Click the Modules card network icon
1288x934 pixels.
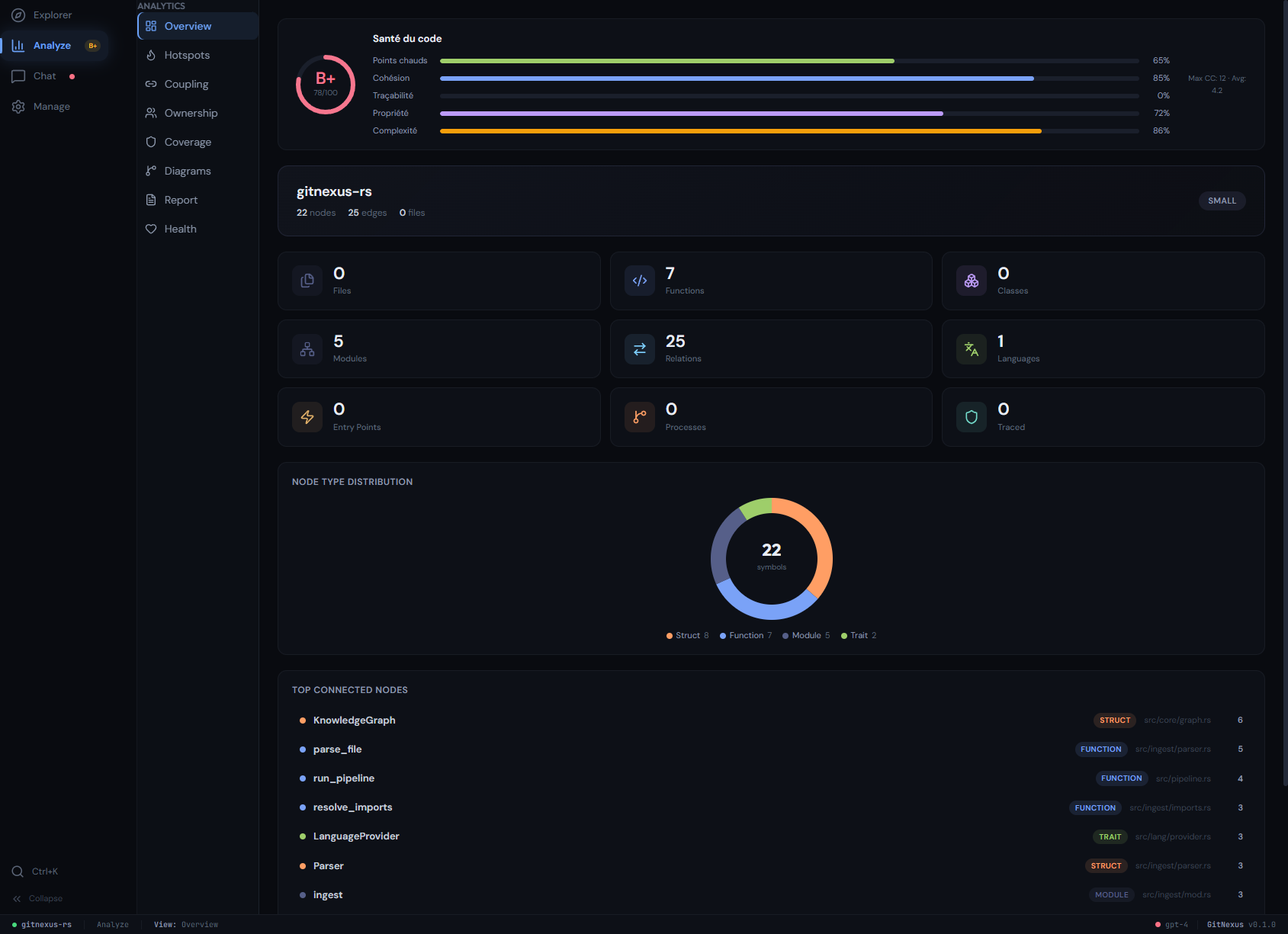point(307,349)
